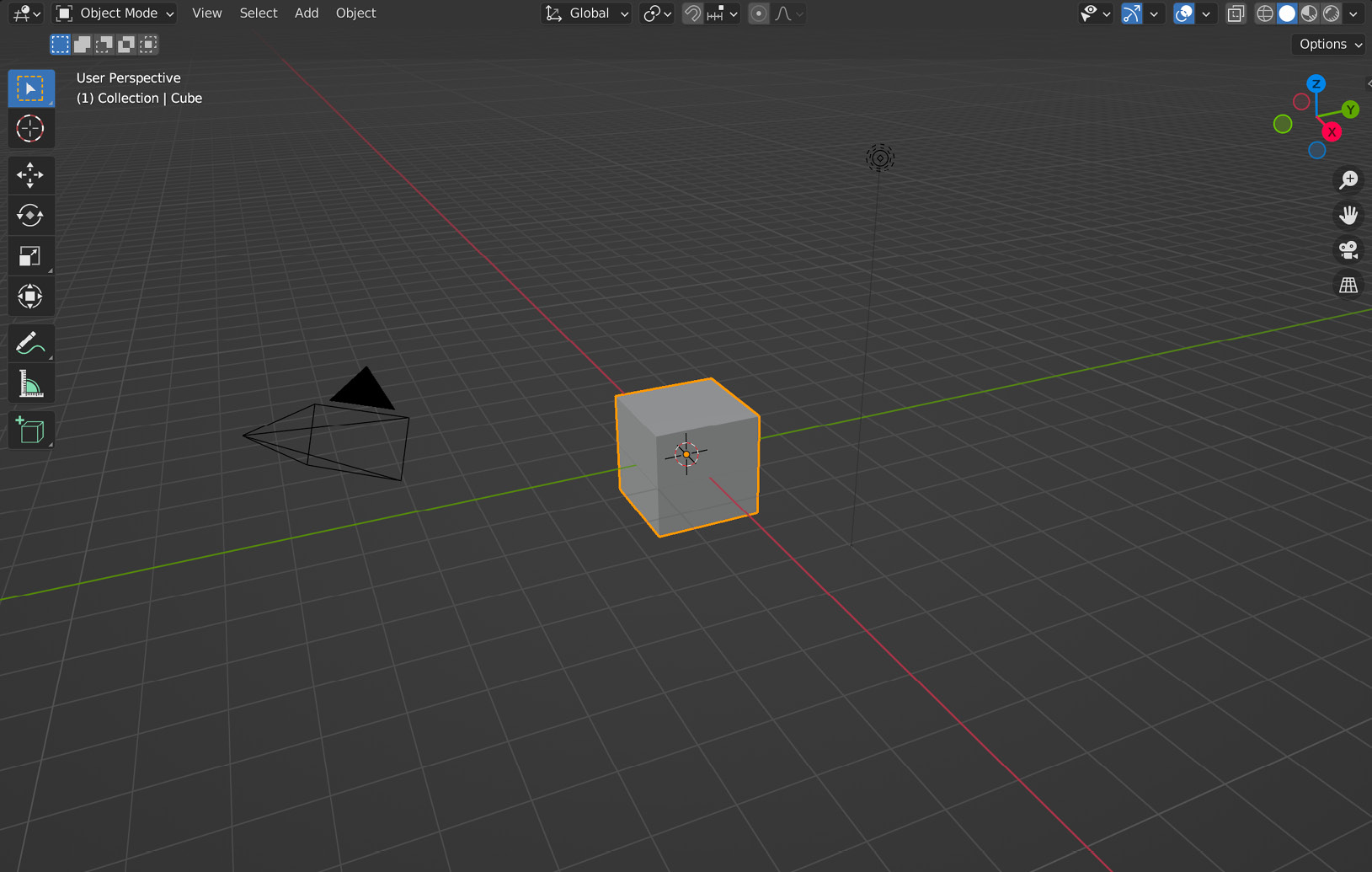The height and width of the screenshot is (872, 1372).
Task: Switch to rendered shading mode
Action: click(x=1330, y=13)
